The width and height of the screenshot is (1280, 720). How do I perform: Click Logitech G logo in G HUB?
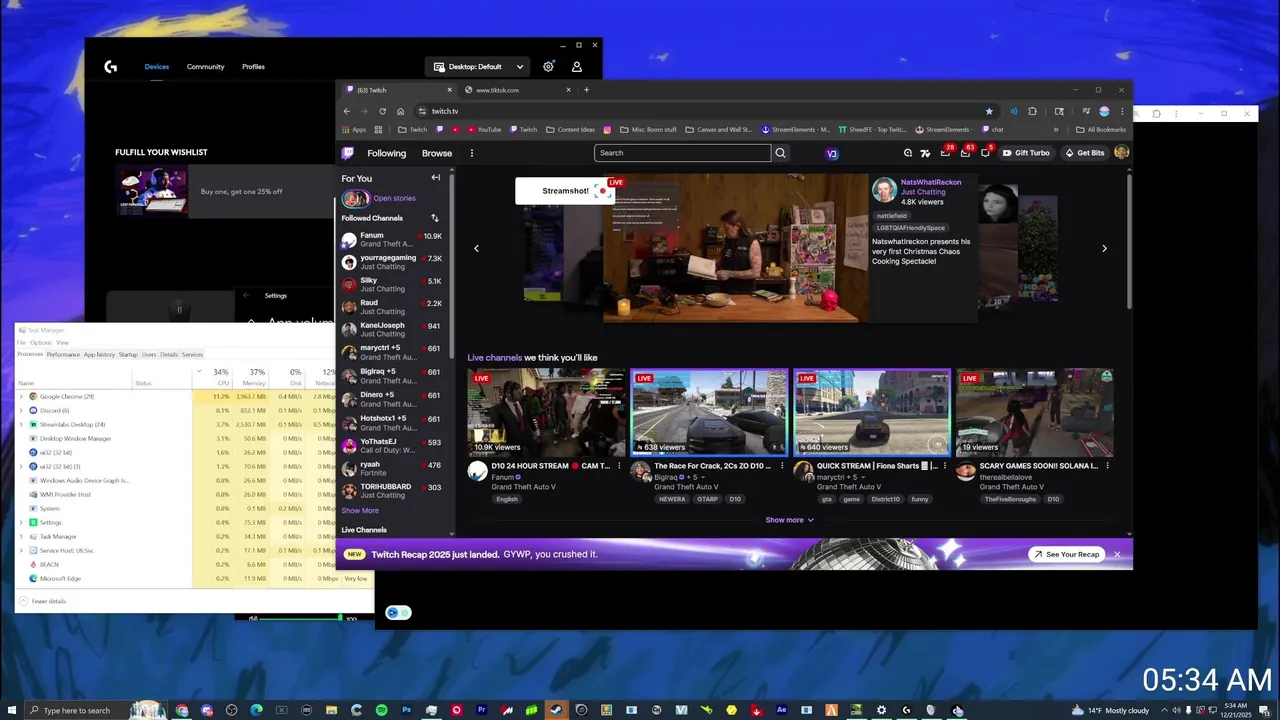[111, 67]
